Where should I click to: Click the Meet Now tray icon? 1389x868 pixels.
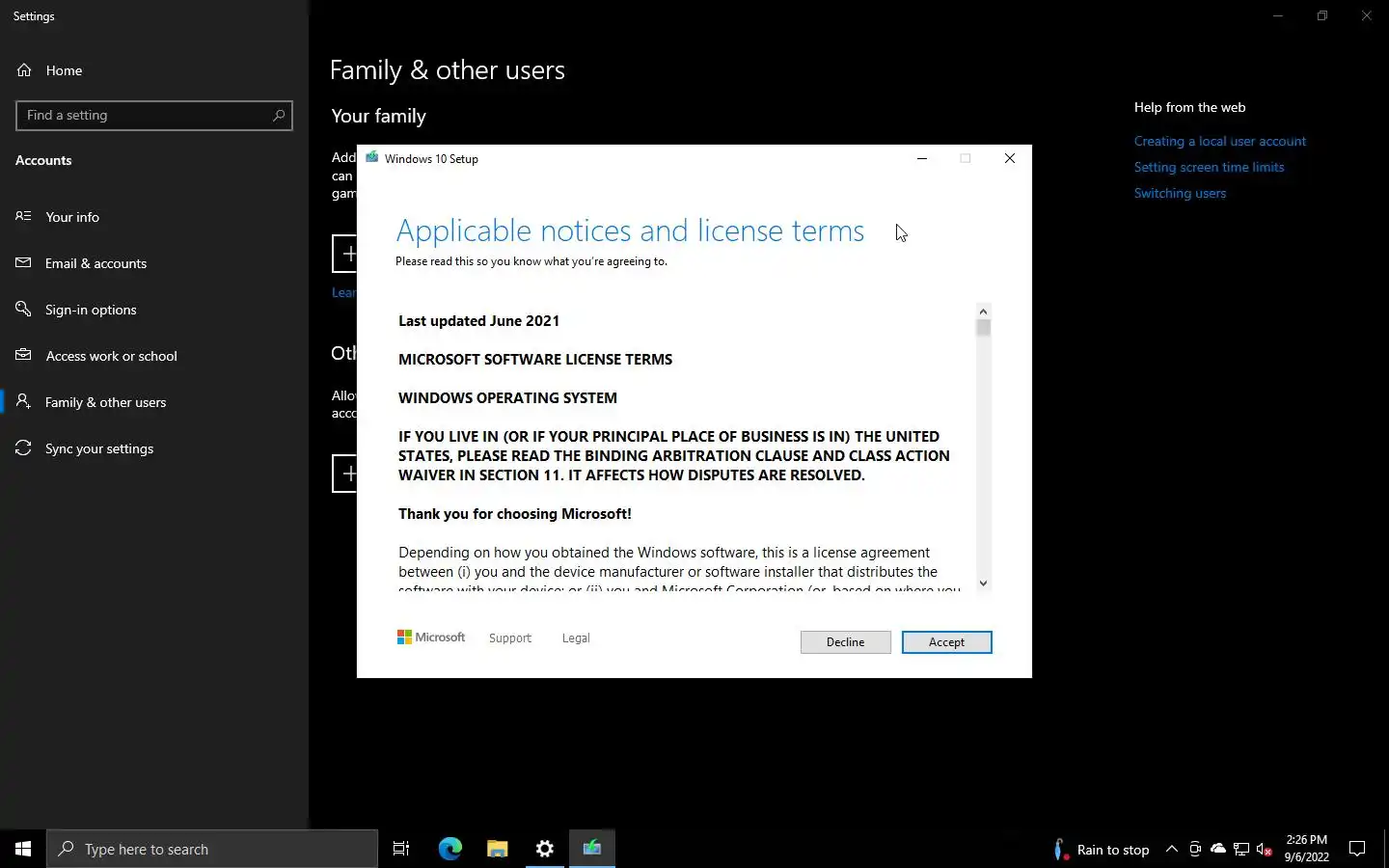coord(1195,849)
